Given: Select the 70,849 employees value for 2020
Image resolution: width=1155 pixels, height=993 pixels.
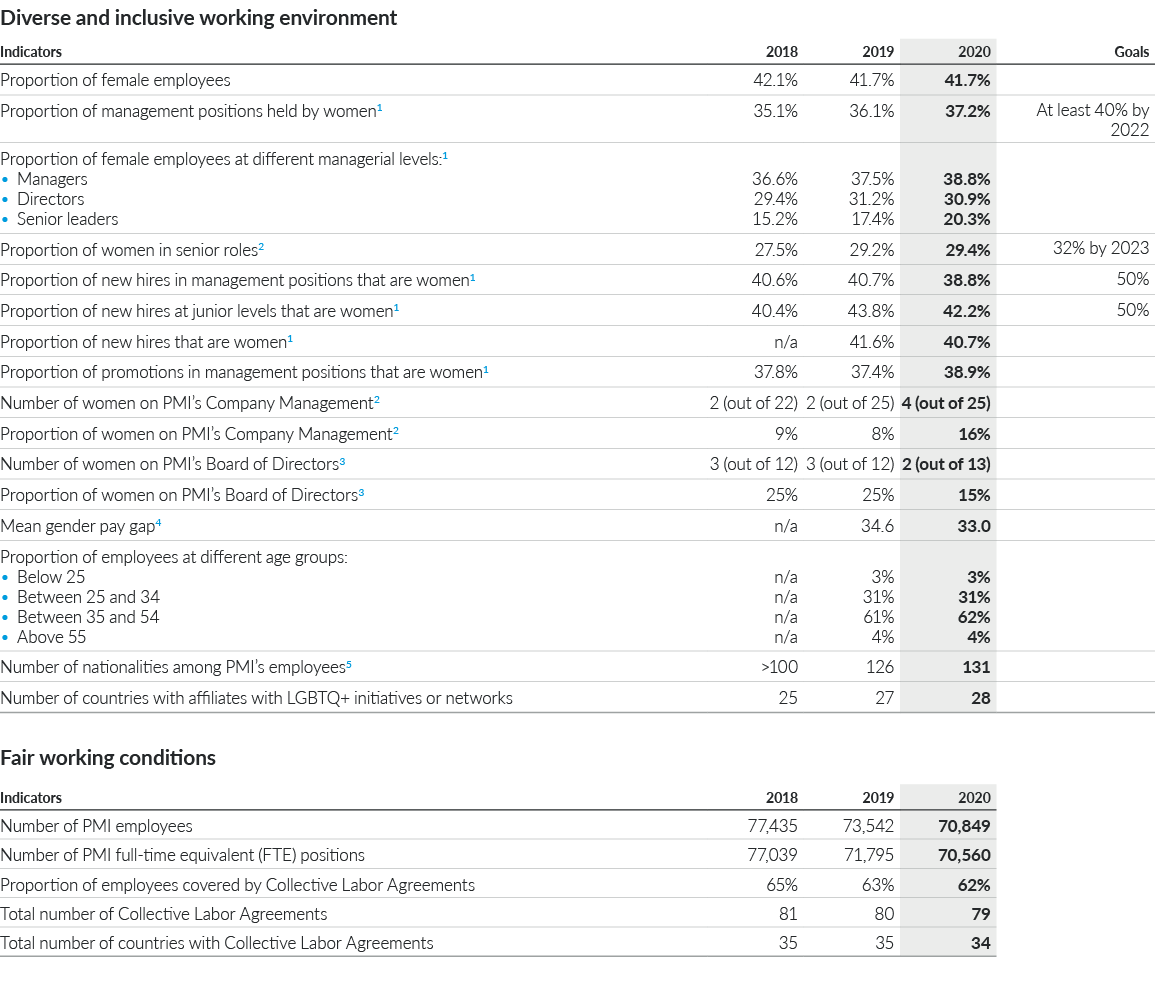Looking at the screenshot, I should pos(965,826).
